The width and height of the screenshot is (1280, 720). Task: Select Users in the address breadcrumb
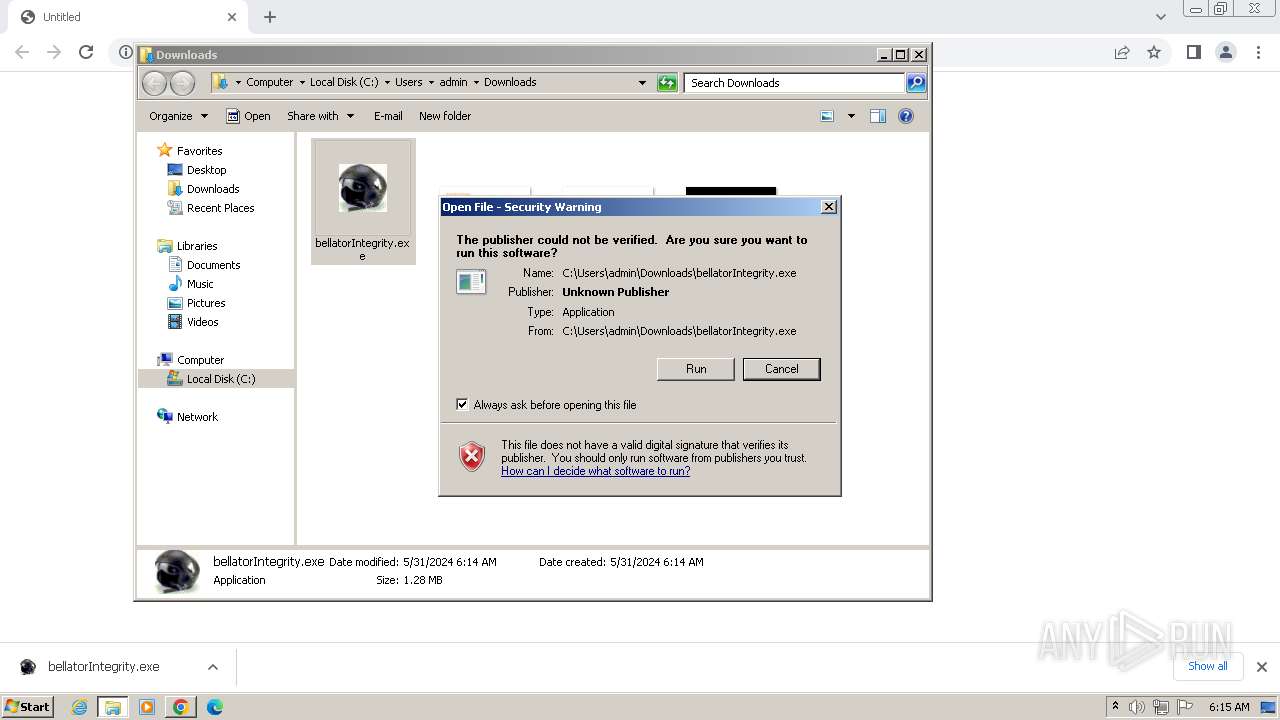[x=408, y=82]
